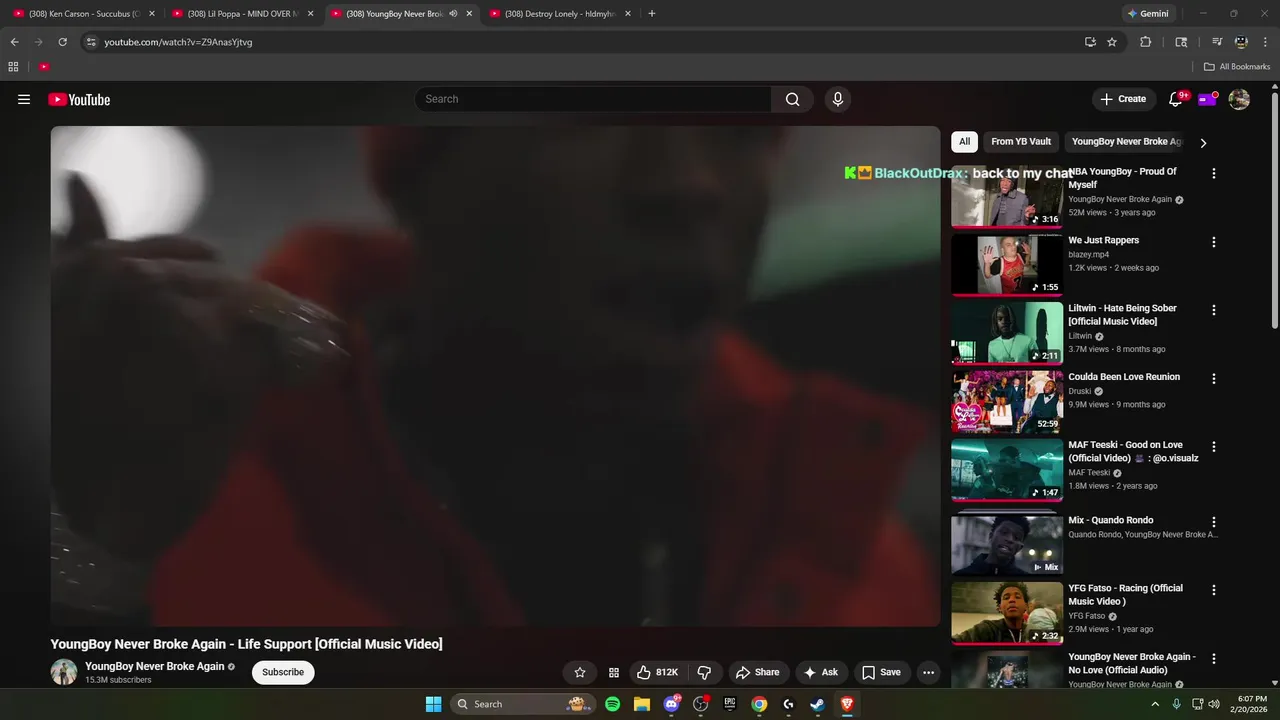The height and width of the screenshot is (720, 1280).
Task: Close the Ken Carson Succubus tab
Action: pyautogui.click(x=152, y=14)
